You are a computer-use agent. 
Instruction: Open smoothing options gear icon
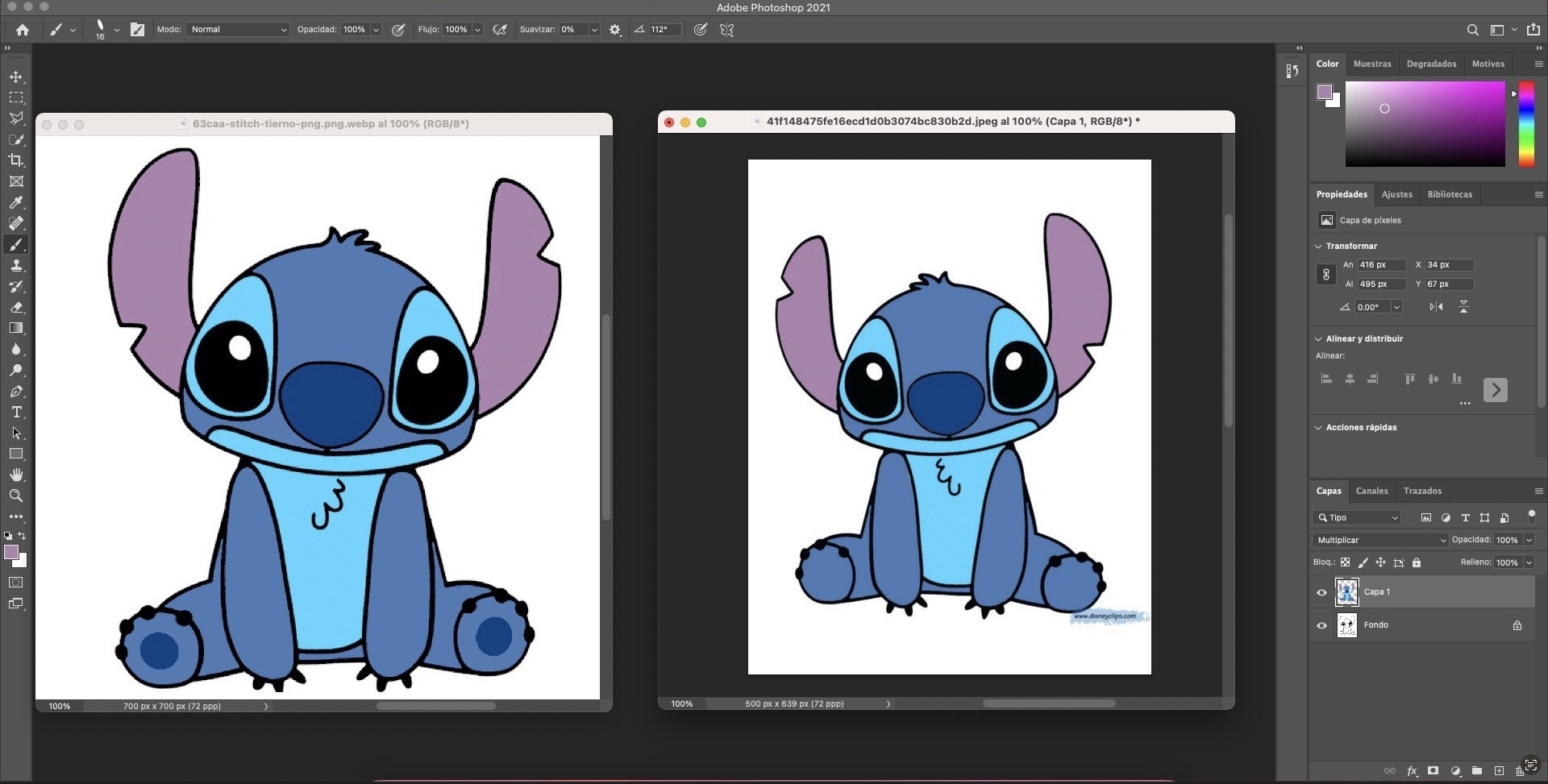click(x=615, y=30)
